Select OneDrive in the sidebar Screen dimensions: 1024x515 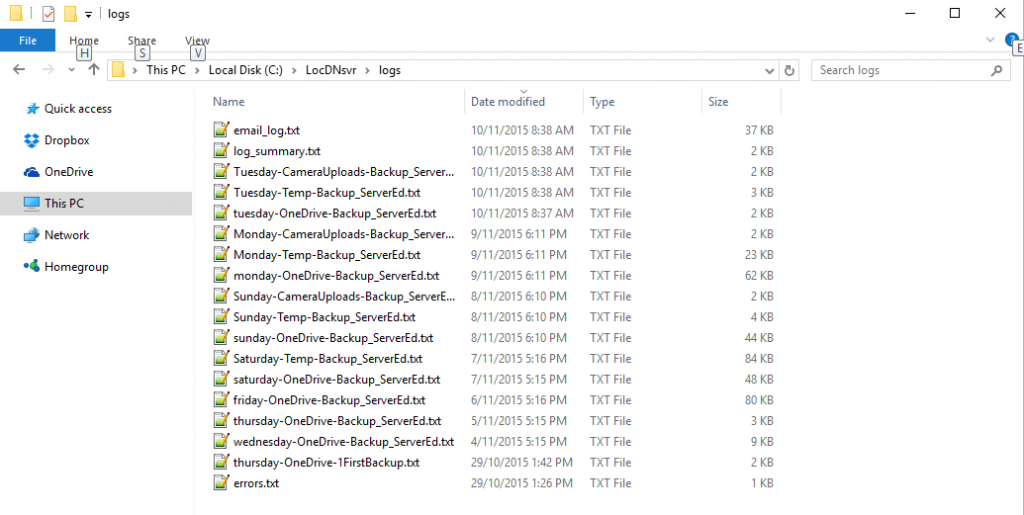pyautogui.click(x=68, y=172)
